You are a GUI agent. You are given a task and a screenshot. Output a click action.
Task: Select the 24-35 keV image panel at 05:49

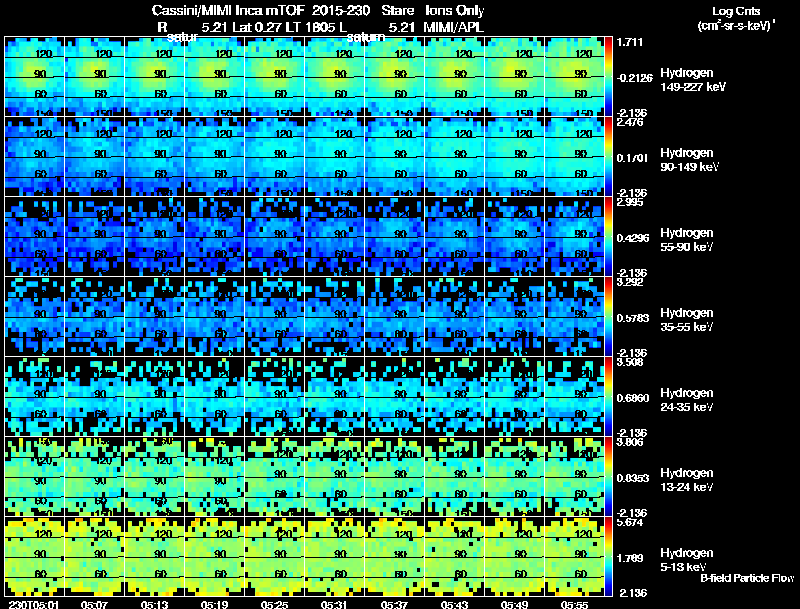(515, 397)
